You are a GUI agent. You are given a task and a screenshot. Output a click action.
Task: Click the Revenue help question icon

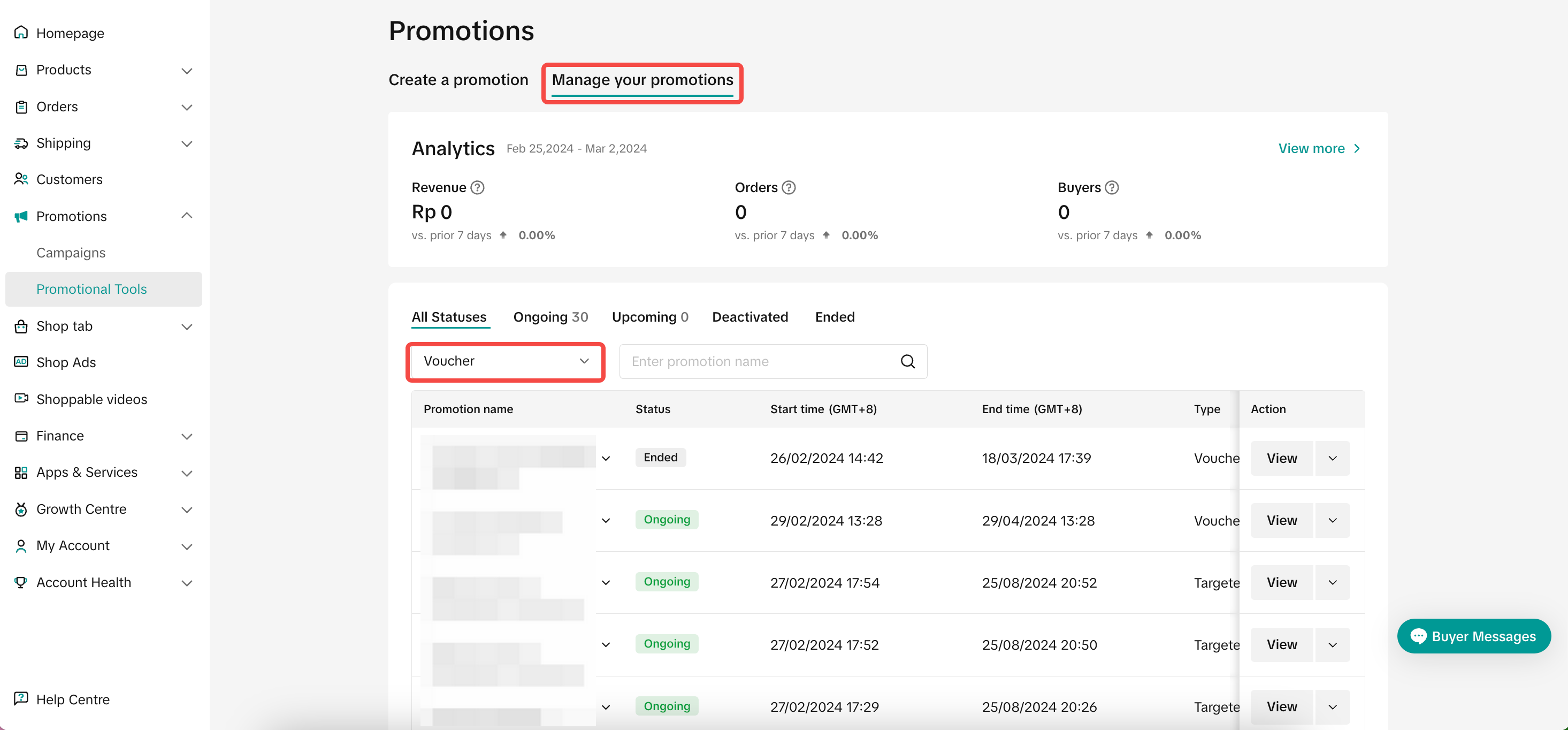click(478, 187)
